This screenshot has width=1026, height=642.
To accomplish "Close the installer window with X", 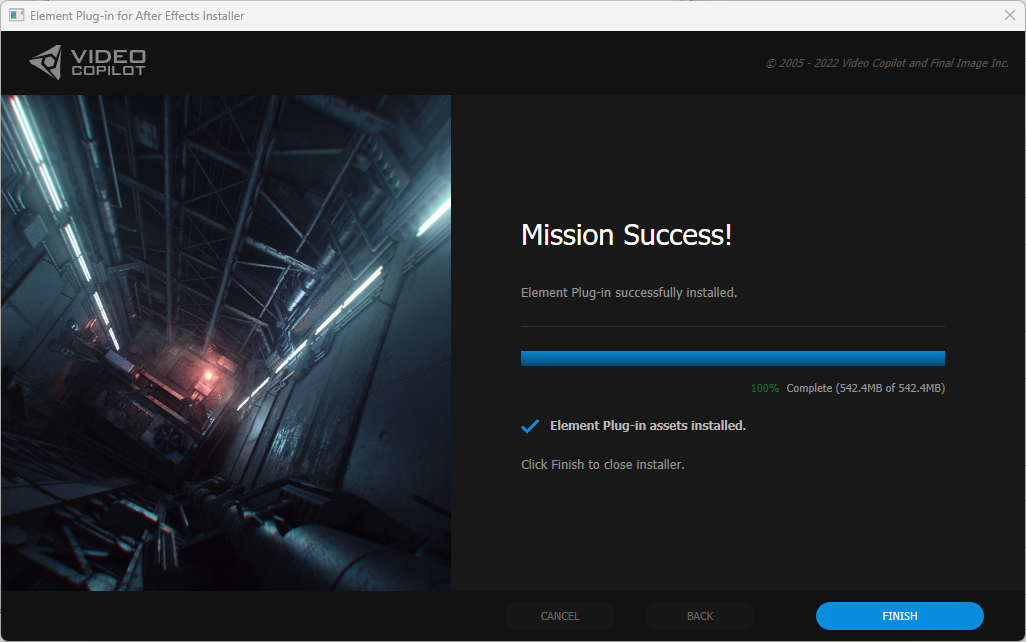I will (1010, 15).
